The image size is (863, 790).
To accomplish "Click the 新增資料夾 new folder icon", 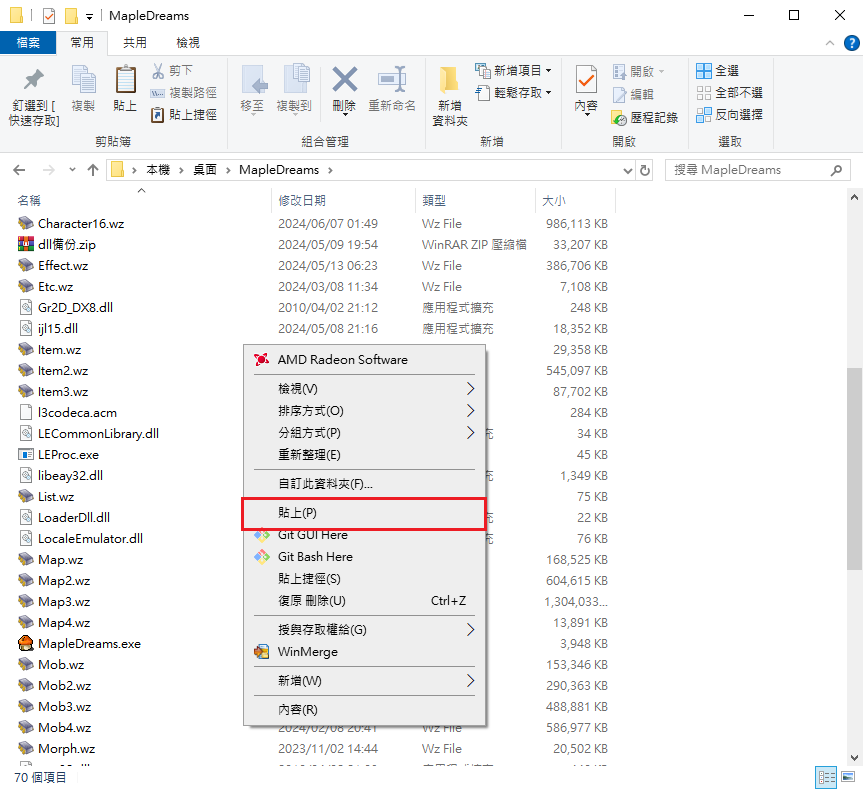I will (449, 80).
